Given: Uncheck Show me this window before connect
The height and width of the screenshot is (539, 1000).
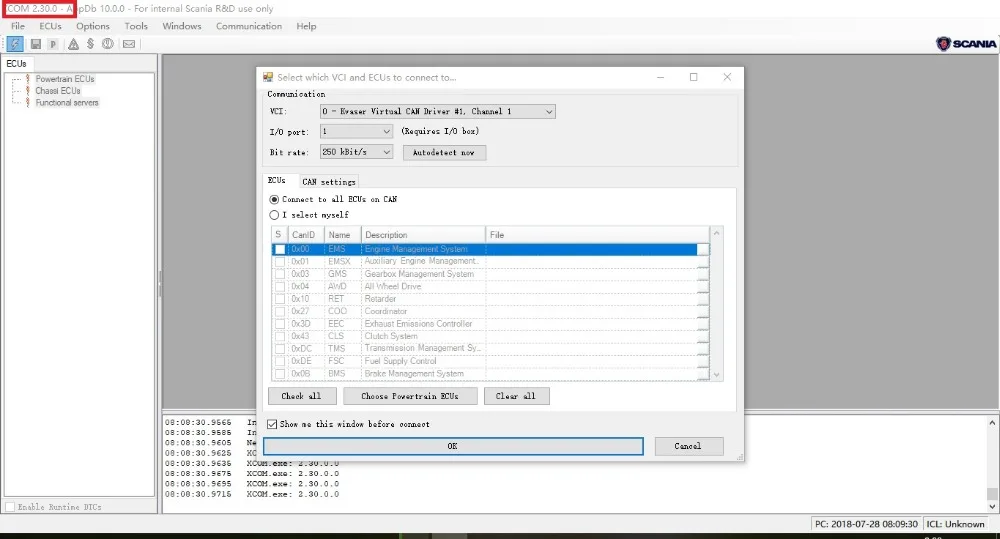Looking at the screenshot, I should [272, 424].
